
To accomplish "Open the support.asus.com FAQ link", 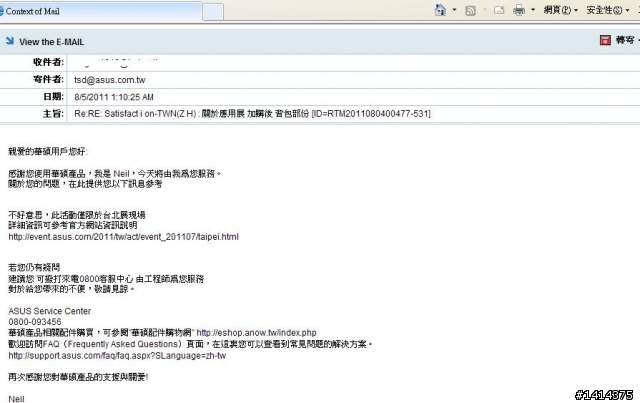I will 117,356.
